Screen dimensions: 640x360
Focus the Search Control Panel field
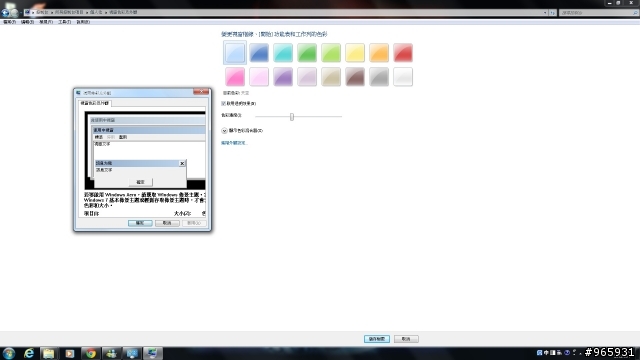click(x=598, y=13)
